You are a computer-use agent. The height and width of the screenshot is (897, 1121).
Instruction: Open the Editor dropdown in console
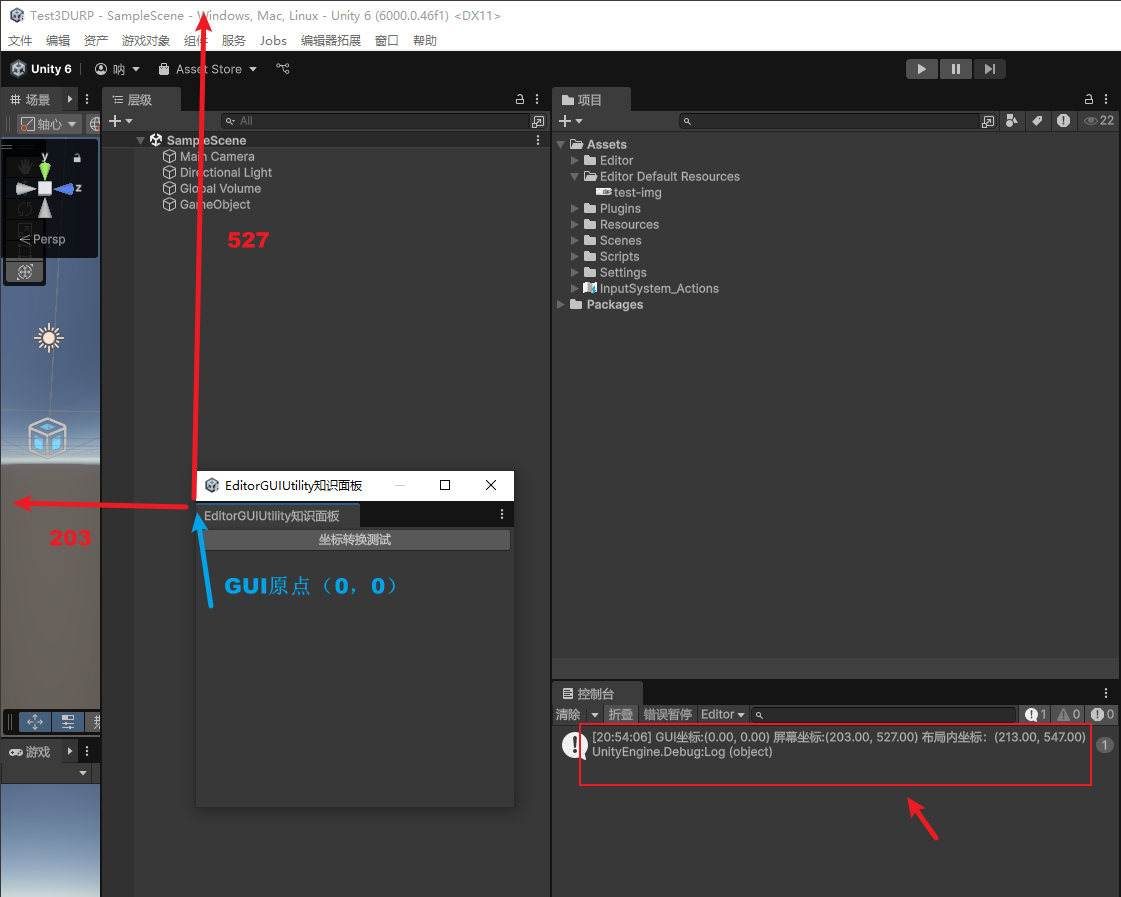(x=722, y=715)
